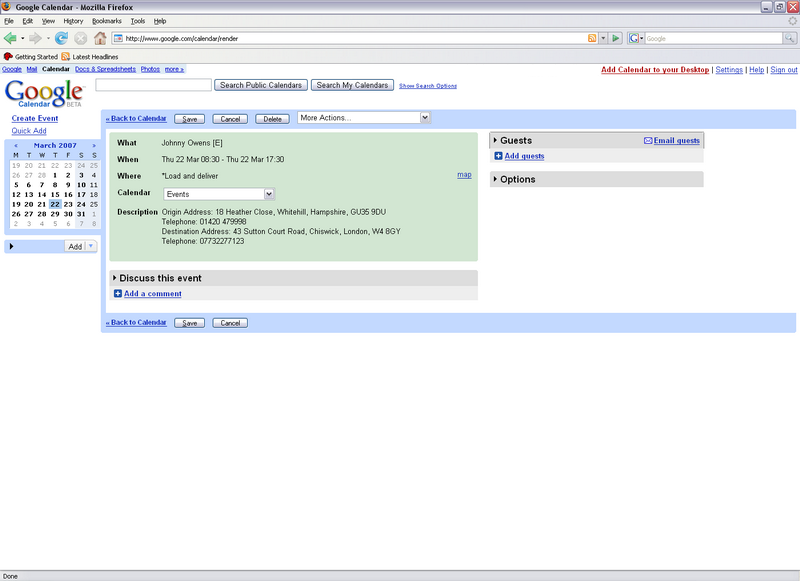The height and width of the screenshot is (581, 800).
Task: Click the browser Back arrow icon
Action: [11, 38]
